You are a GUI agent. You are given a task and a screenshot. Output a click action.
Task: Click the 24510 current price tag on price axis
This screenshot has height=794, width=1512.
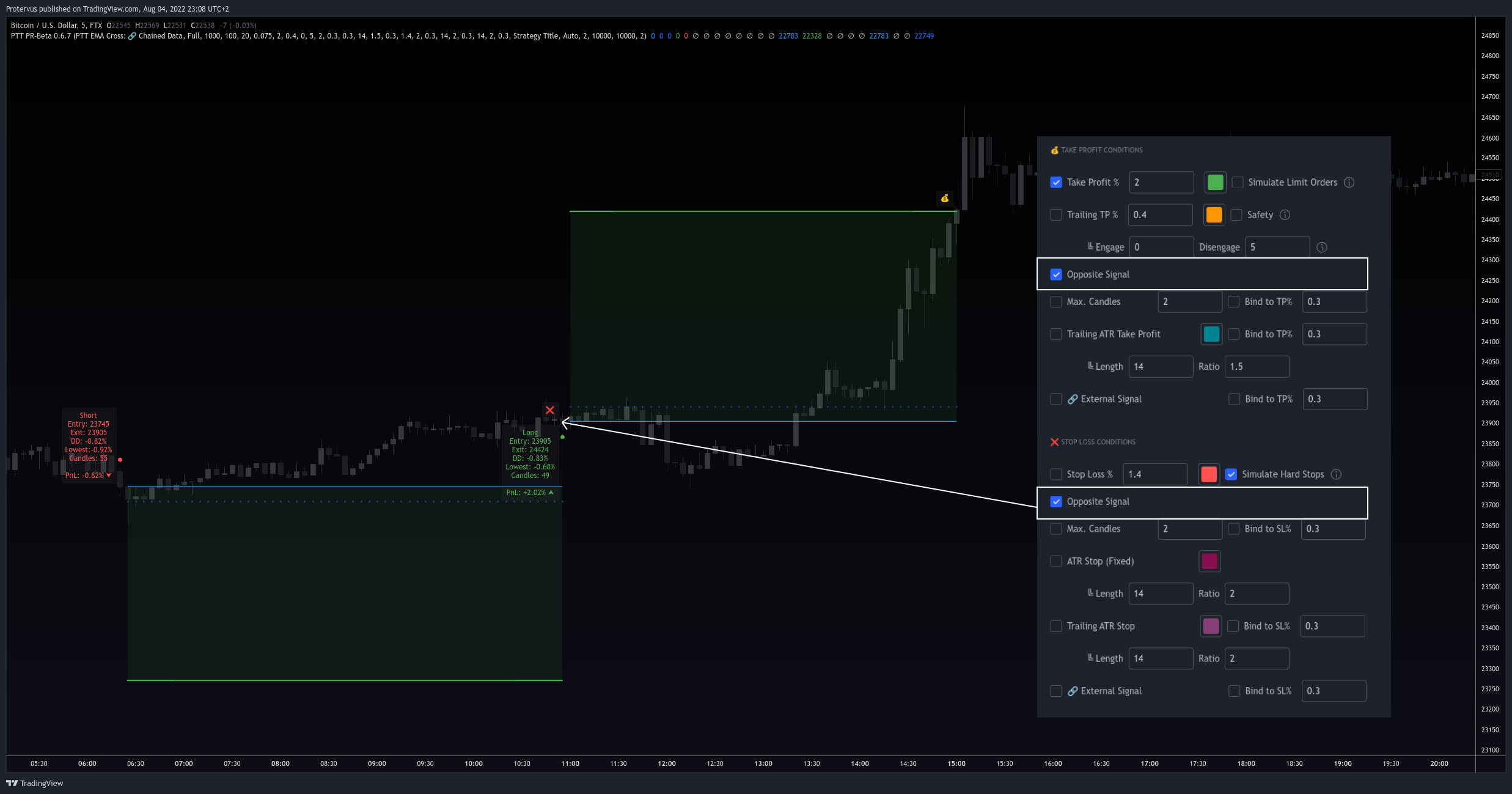[x=1490, y=175]
